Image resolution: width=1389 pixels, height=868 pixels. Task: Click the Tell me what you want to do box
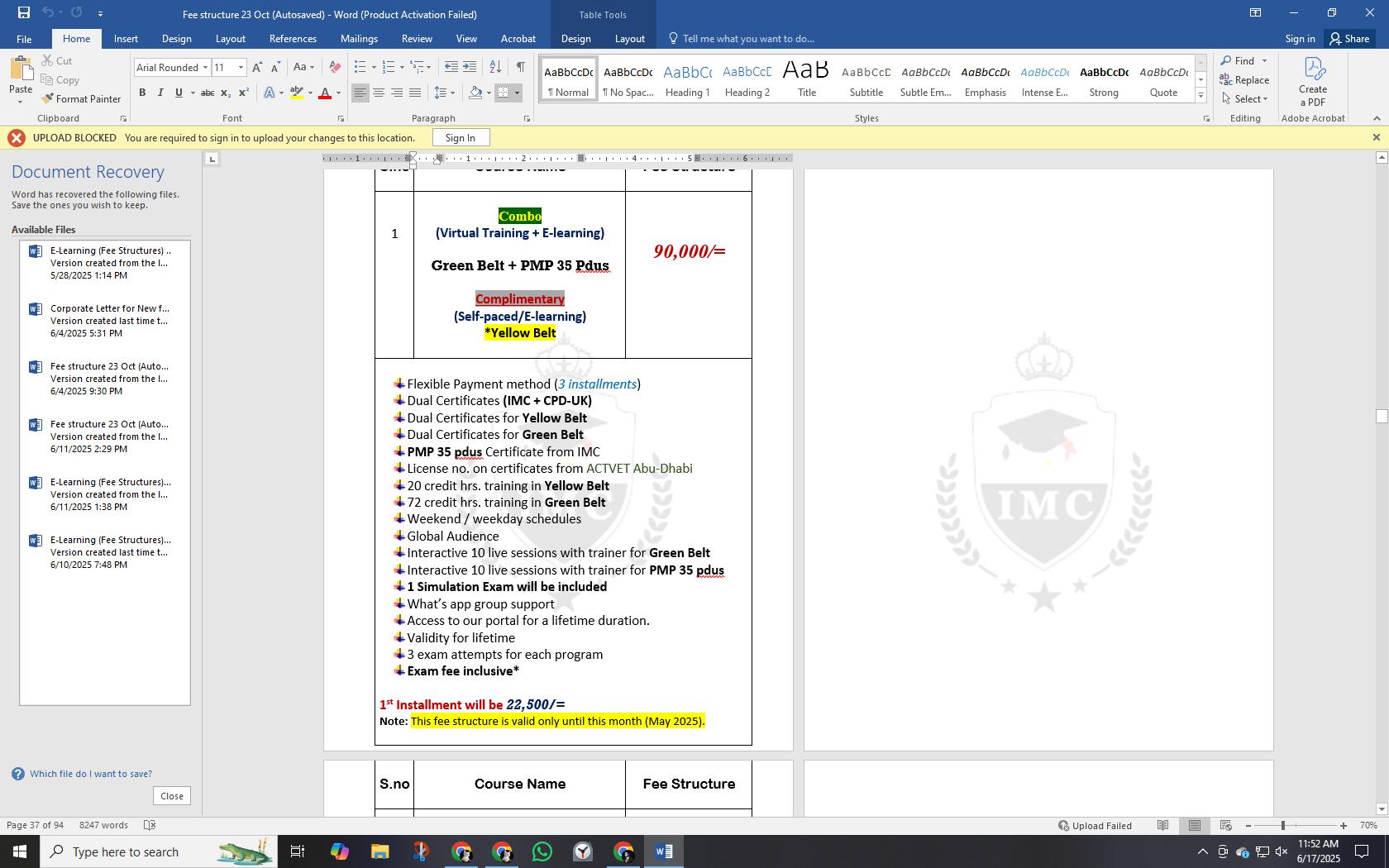point(742,39)
